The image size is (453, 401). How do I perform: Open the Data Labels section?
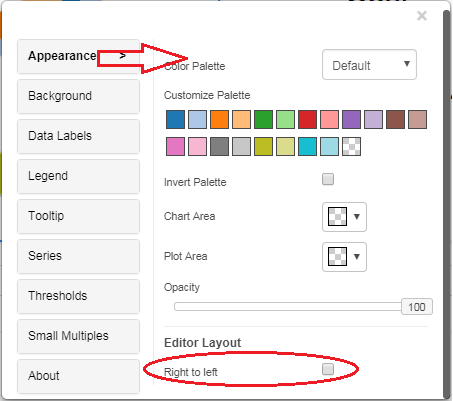point(78,136)
